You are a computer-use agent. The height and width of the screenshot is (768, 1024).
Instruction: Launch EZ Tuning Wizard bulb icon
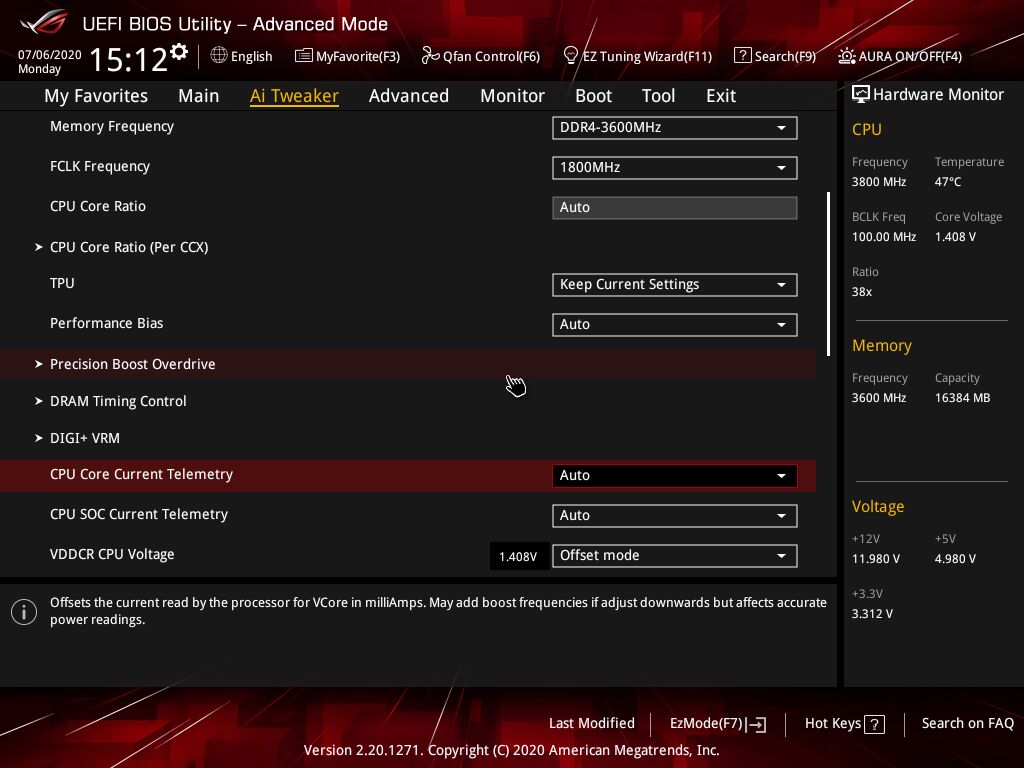(x=571, y=56)
